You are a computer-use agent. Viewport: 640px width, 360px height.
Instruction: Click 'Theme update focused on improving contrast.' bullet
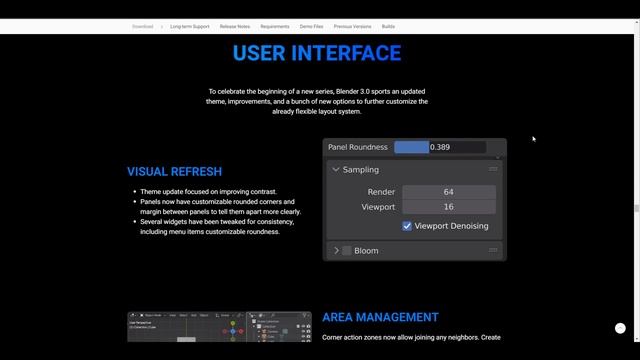pos(209,192)
